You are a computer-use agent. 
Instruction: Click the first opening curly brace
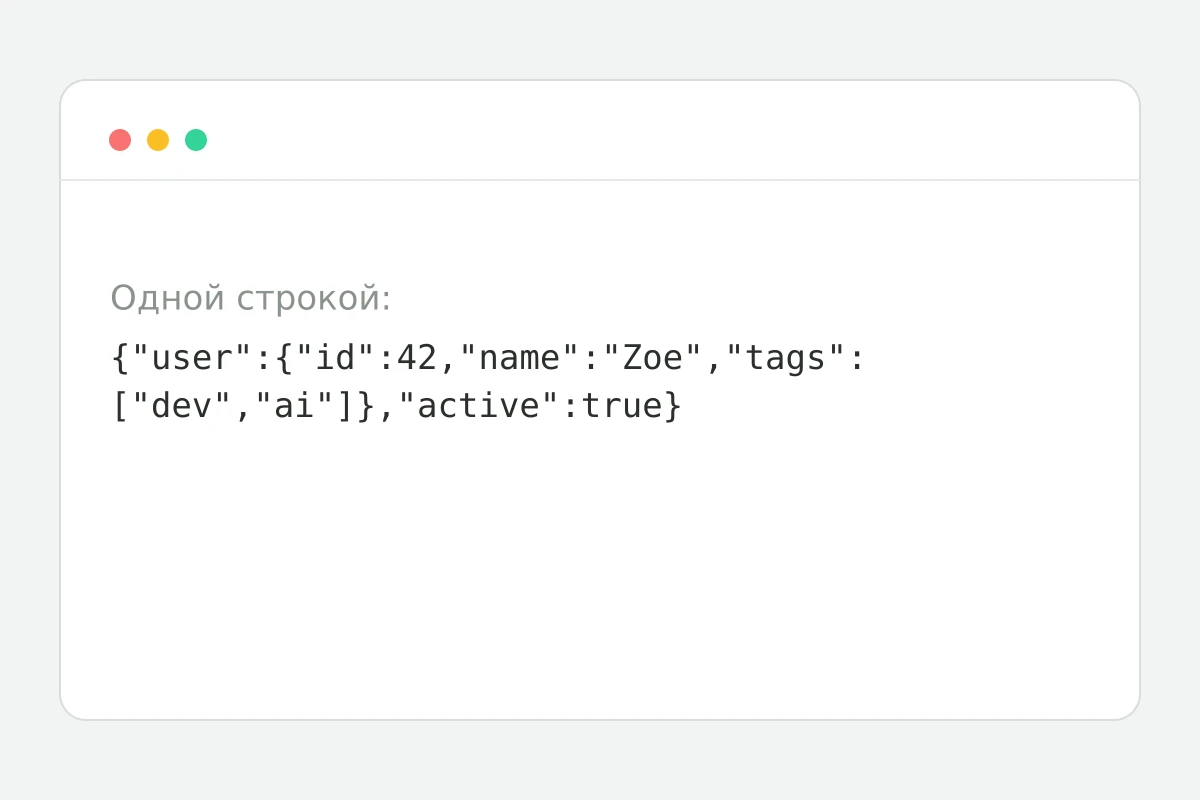pyautogui.click(x=120, y=358)
